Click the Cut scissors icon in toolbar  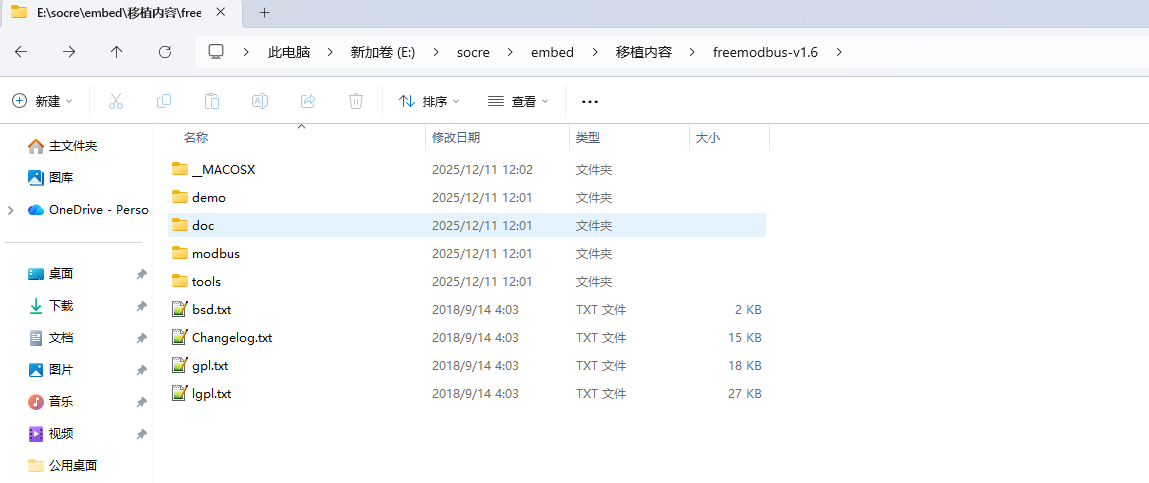coord(115,101)
